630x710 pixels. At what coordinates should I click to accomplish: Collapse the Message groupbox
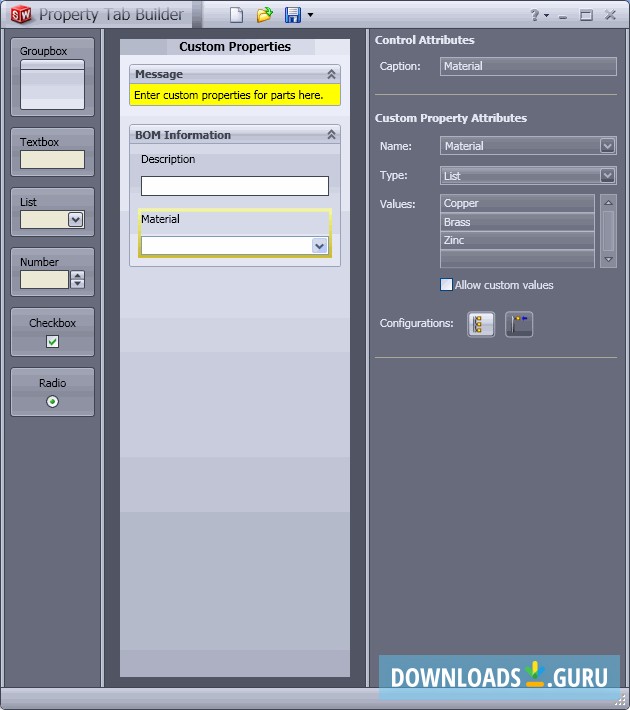pos(331,74)
